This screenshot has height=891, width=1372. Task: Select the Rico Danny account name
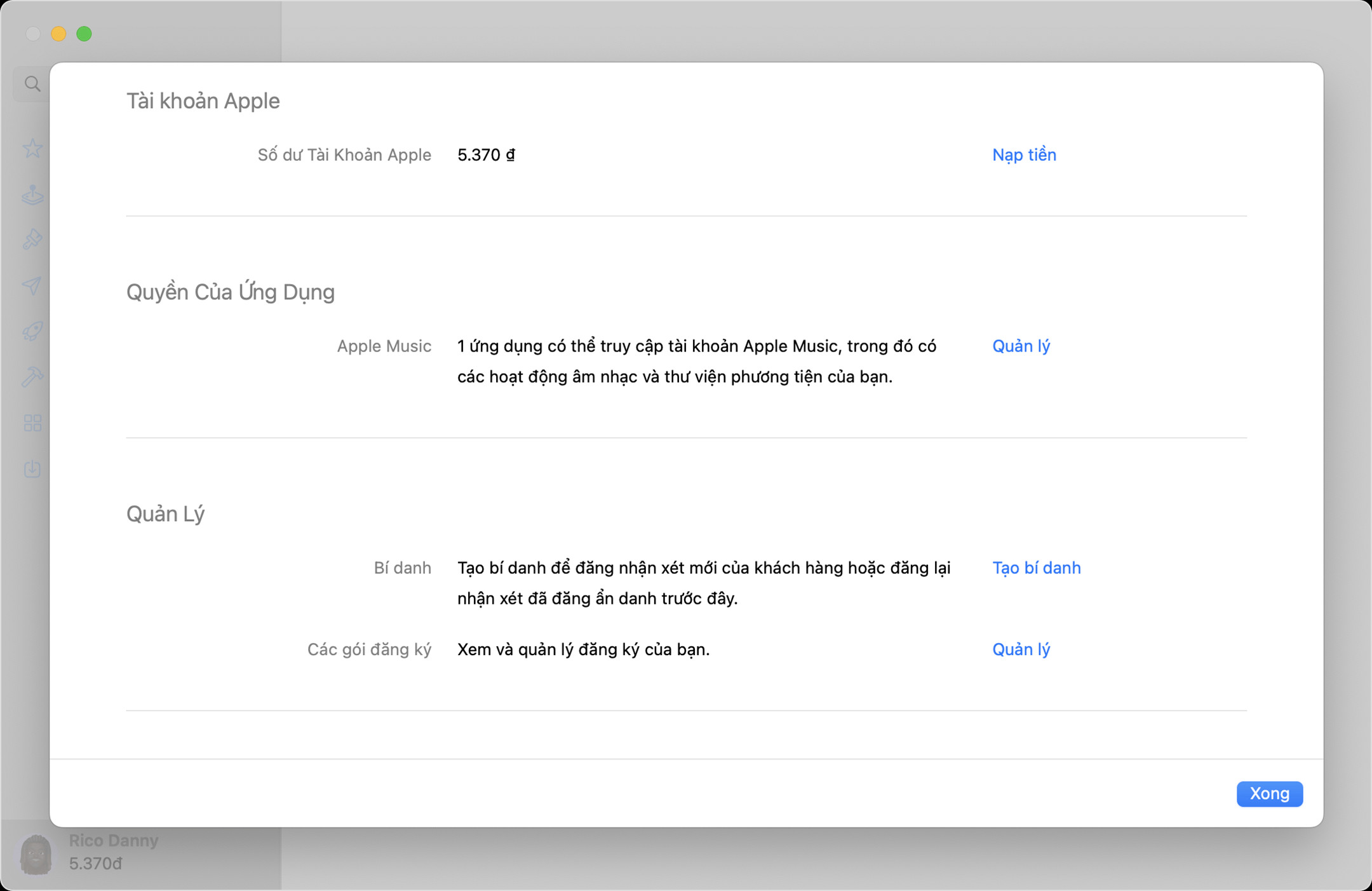tap(113, 840)
